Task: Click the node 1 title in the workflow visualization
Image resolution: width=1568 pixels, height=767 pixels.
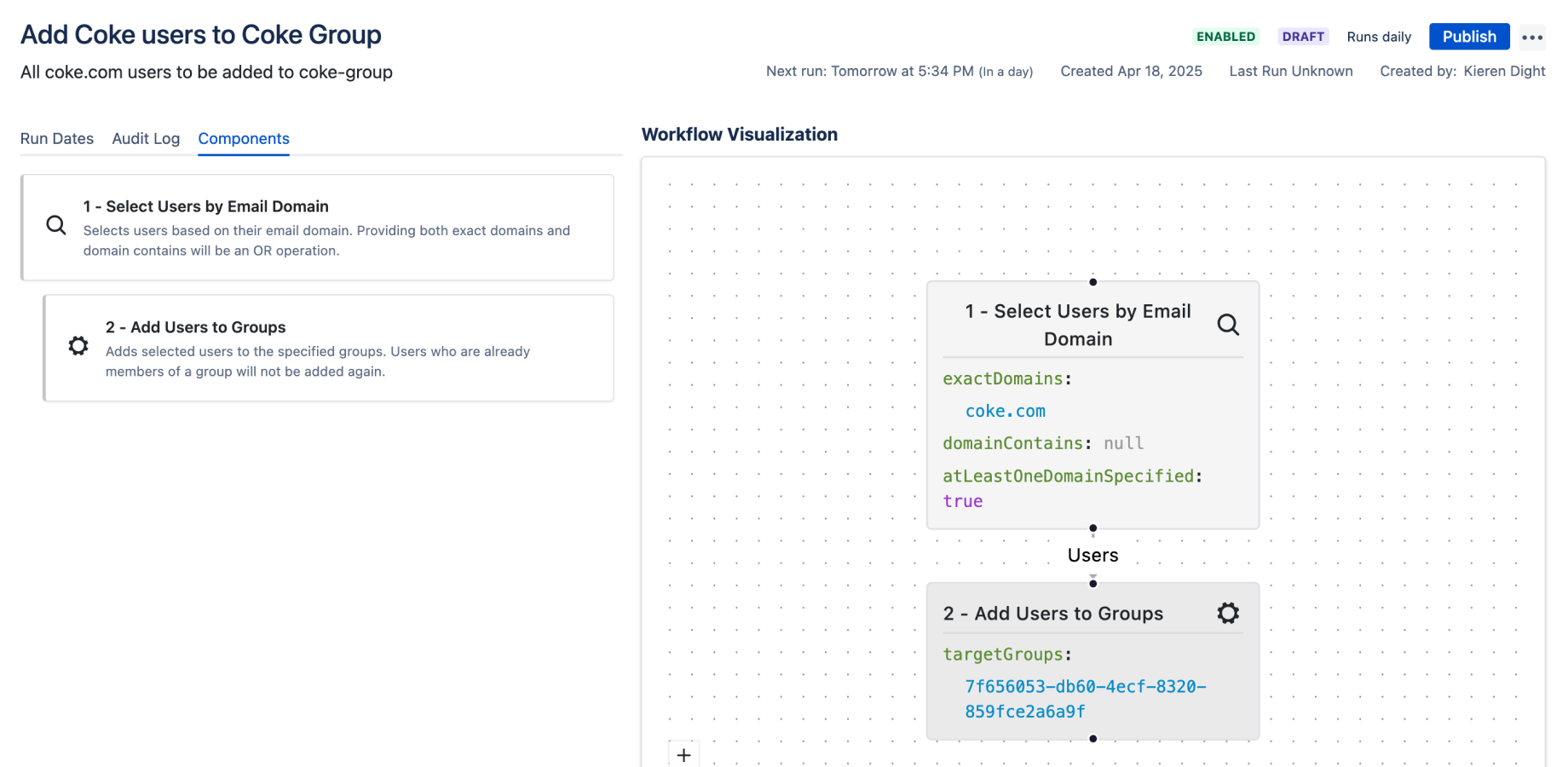Action: (x=1078, y=325)
